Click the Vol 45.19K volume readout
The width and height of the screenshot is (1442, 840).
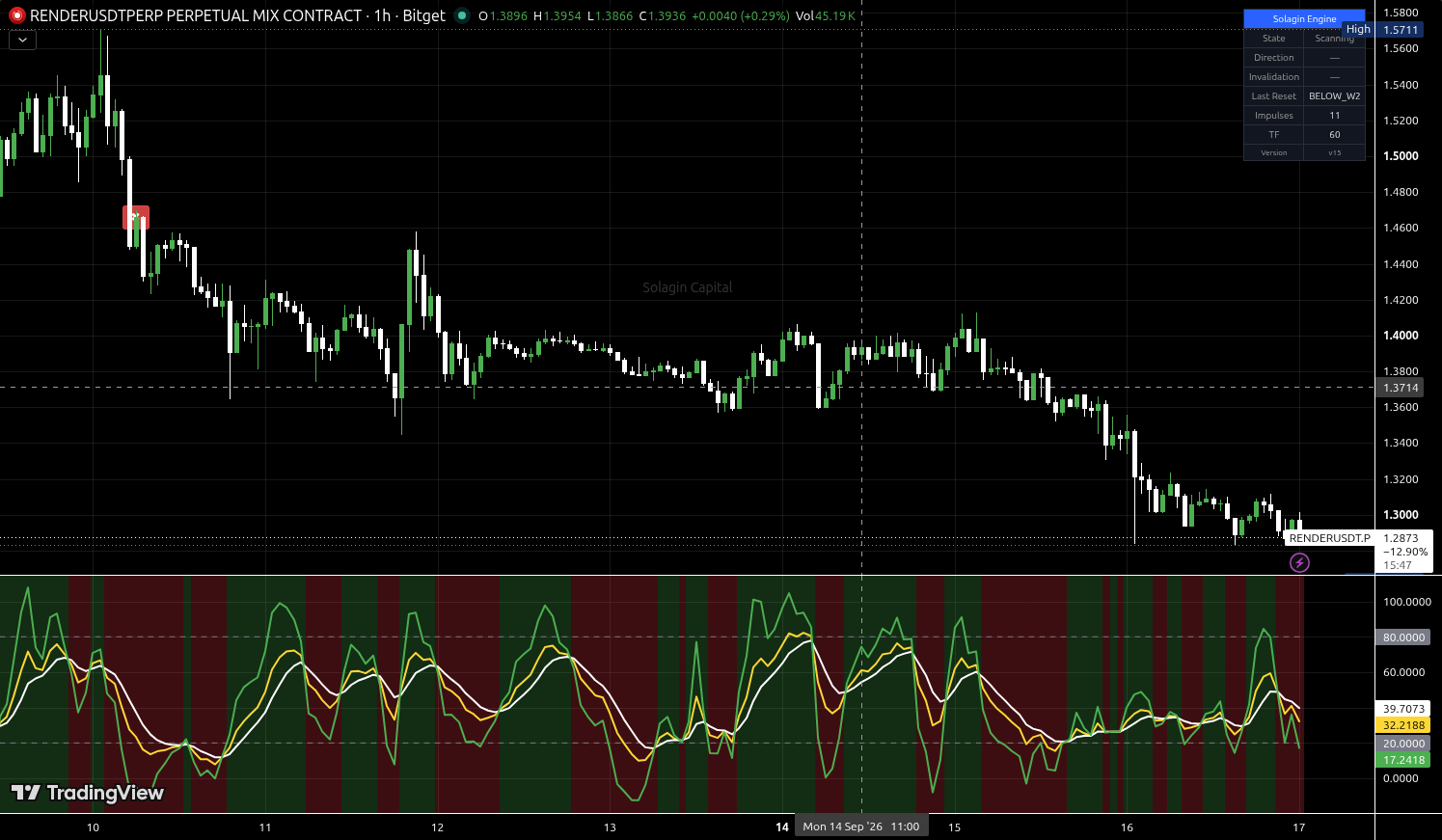[825, 16]
